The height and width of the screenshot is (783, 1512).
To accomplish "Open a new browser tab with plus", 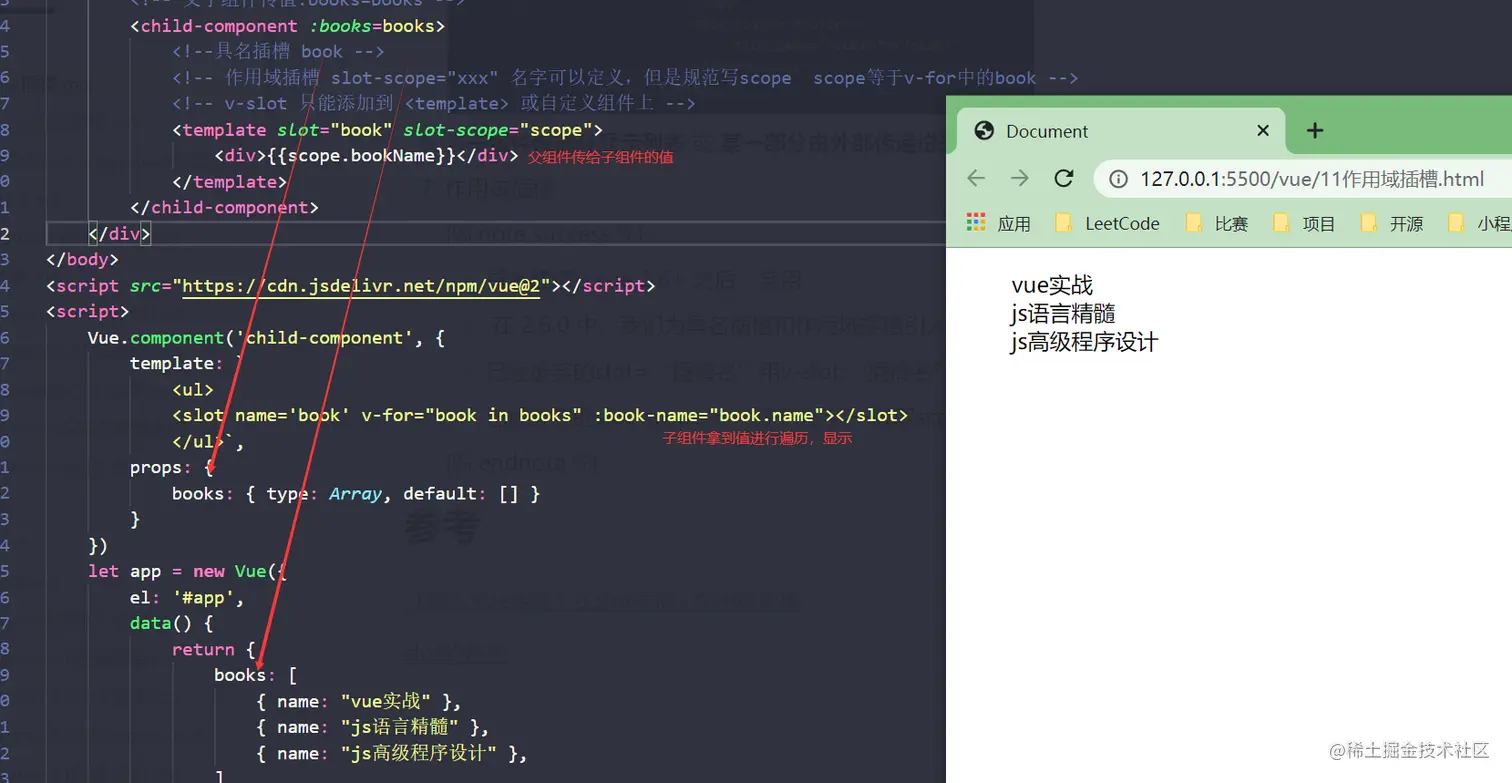I will tap(1315, 130).
